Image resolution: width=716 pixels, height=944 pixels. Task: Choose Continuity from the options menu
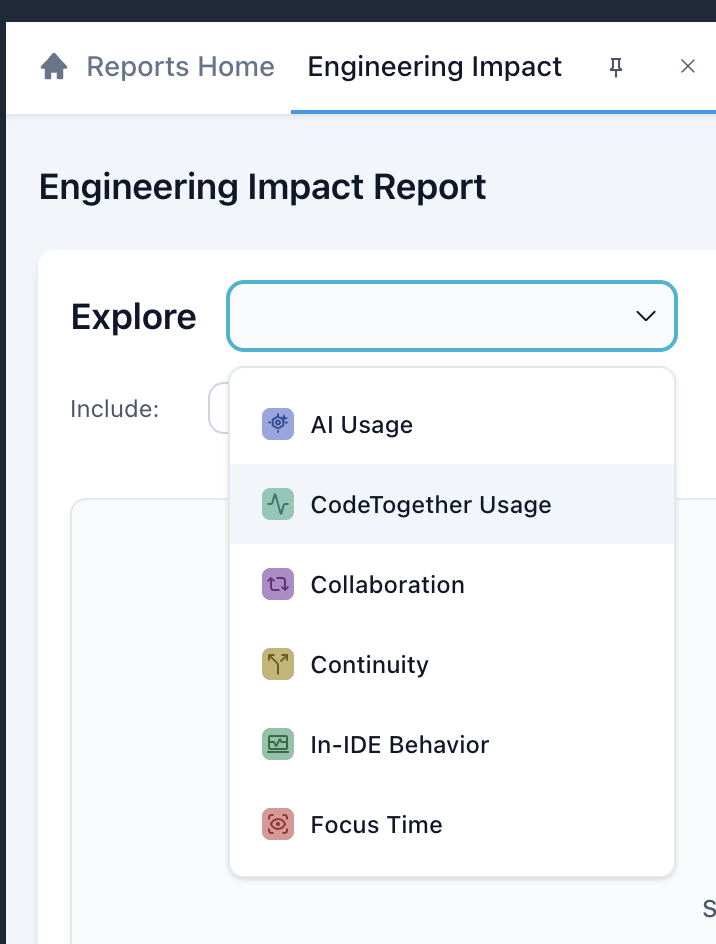(370, 664)
